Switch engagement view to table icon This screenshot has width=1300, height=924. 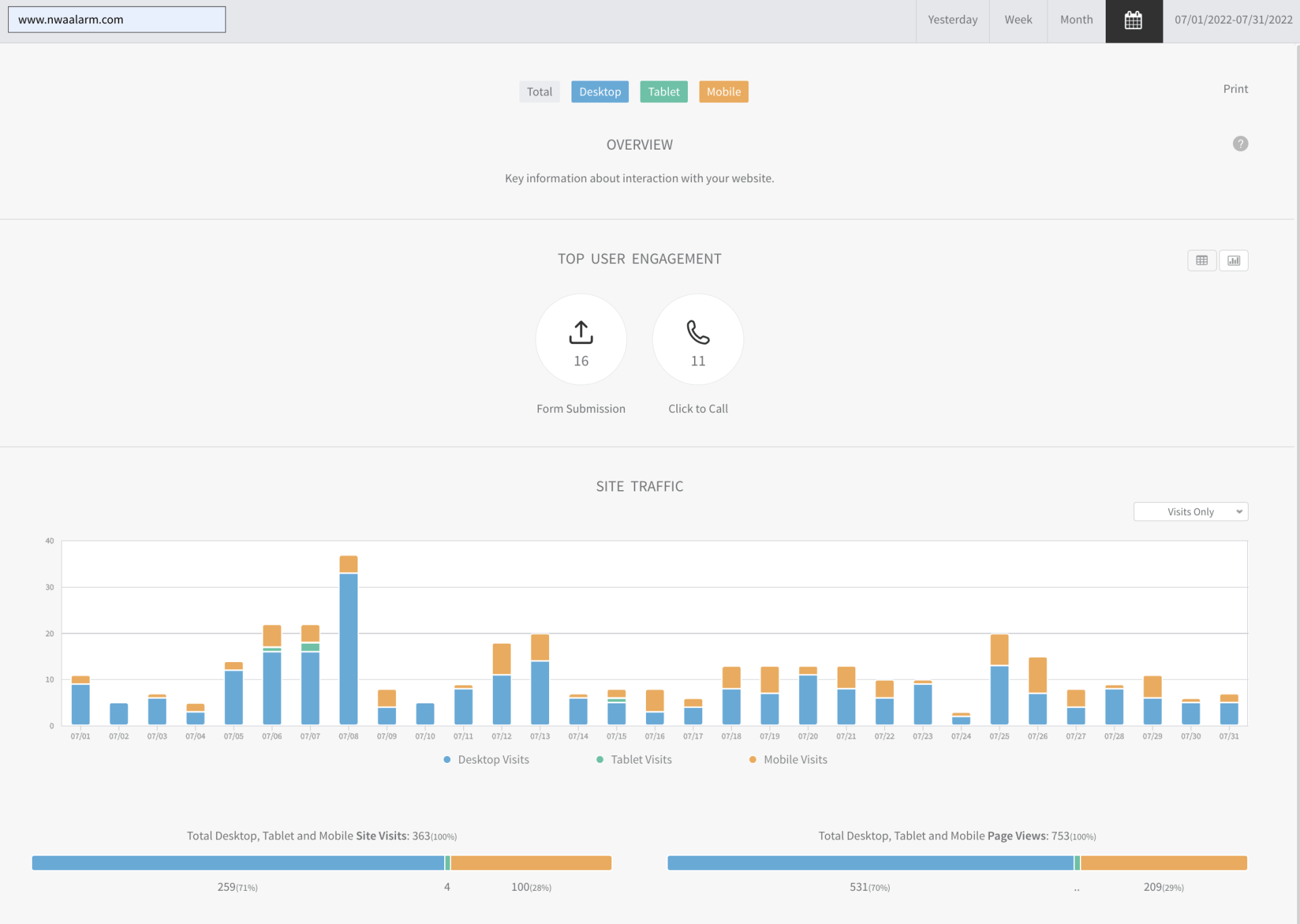pos(1201,261)
